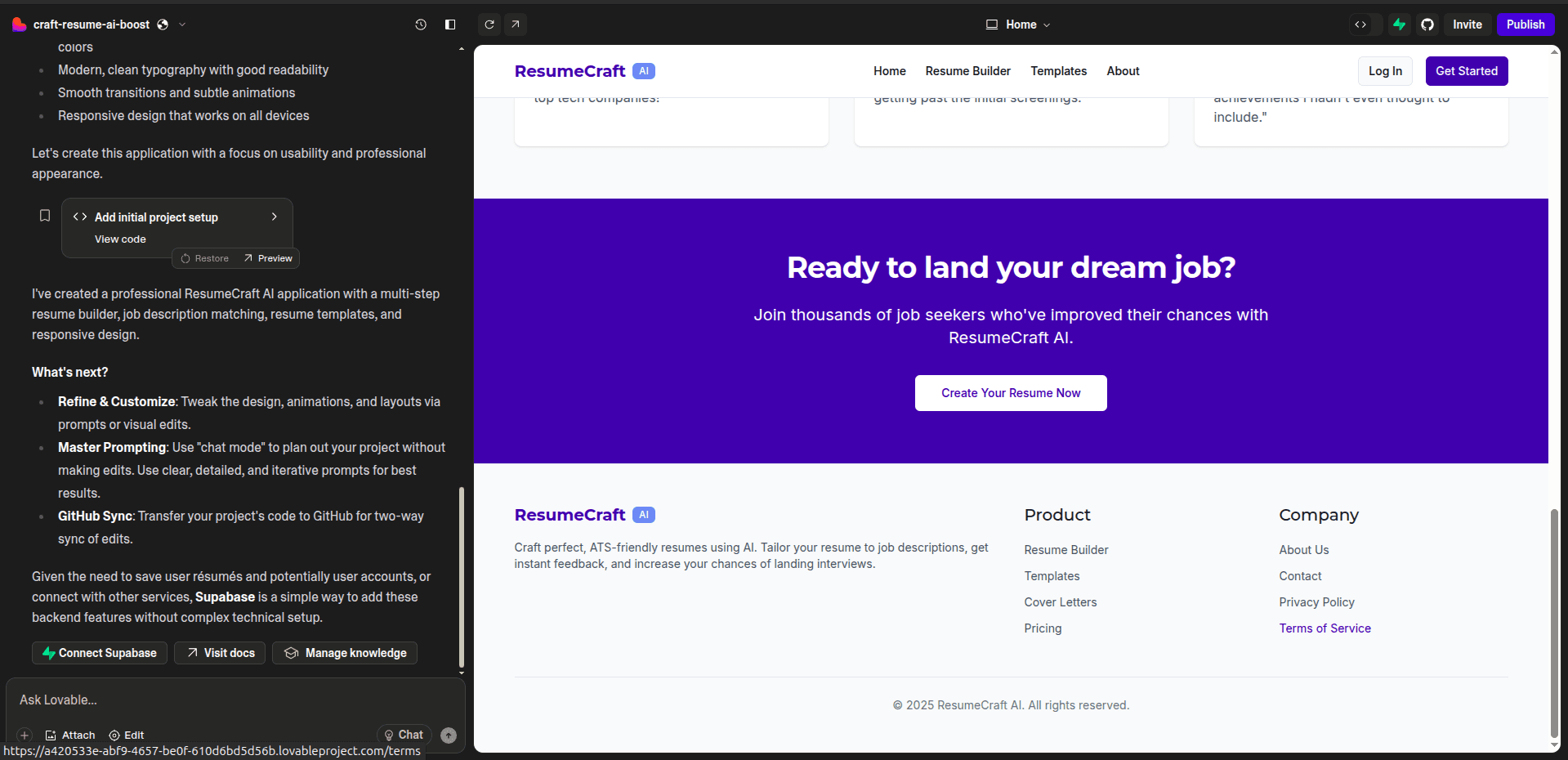Viewport: 1568px width, 760px height.
Task: Toggle the chat sidebar panel icon
Action: click(450, 25)
